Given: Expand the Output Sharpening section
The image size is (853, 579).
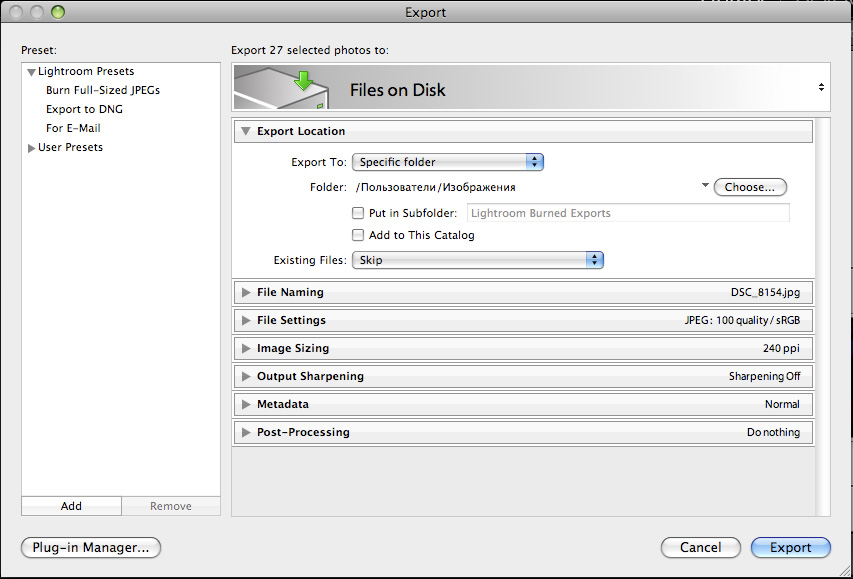Looking at the screenshot, I should [246, 376].
